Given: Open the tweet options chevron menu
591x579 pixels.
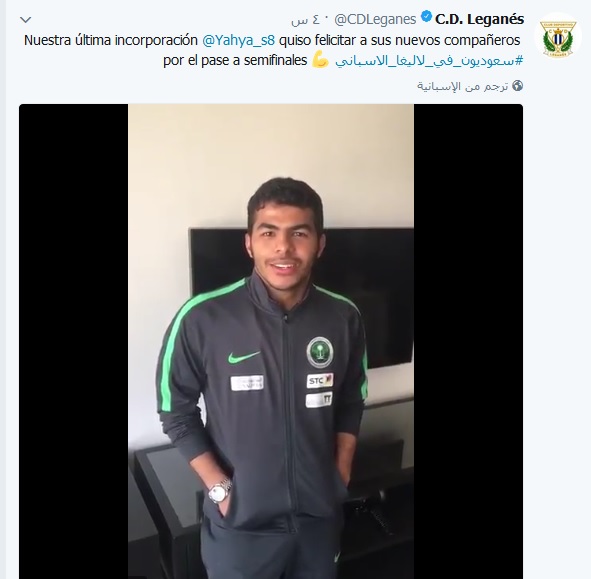Looking at the screenshot, I should click(26, 20).
